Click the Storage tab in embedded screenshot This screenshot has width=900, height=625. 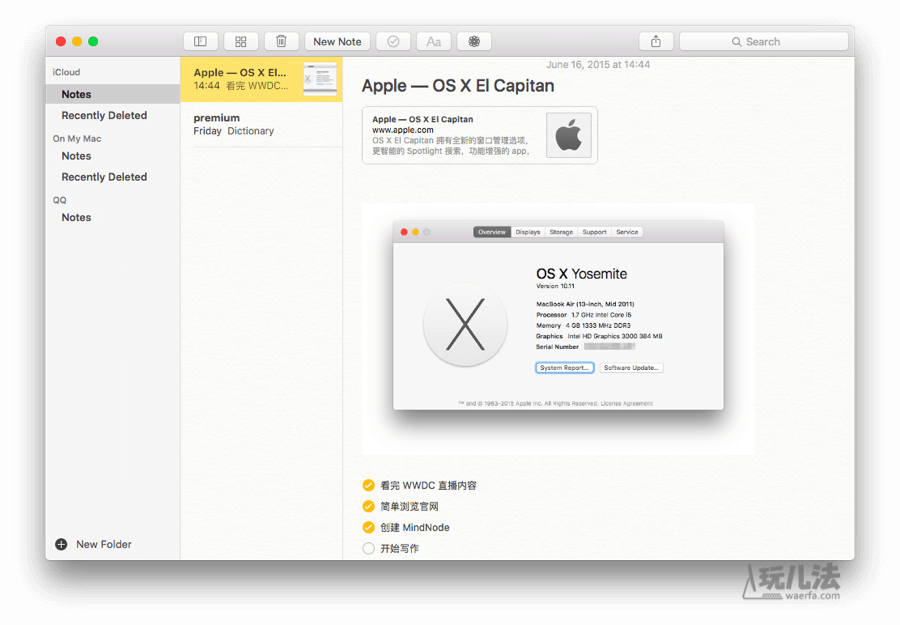pos(561,232)
